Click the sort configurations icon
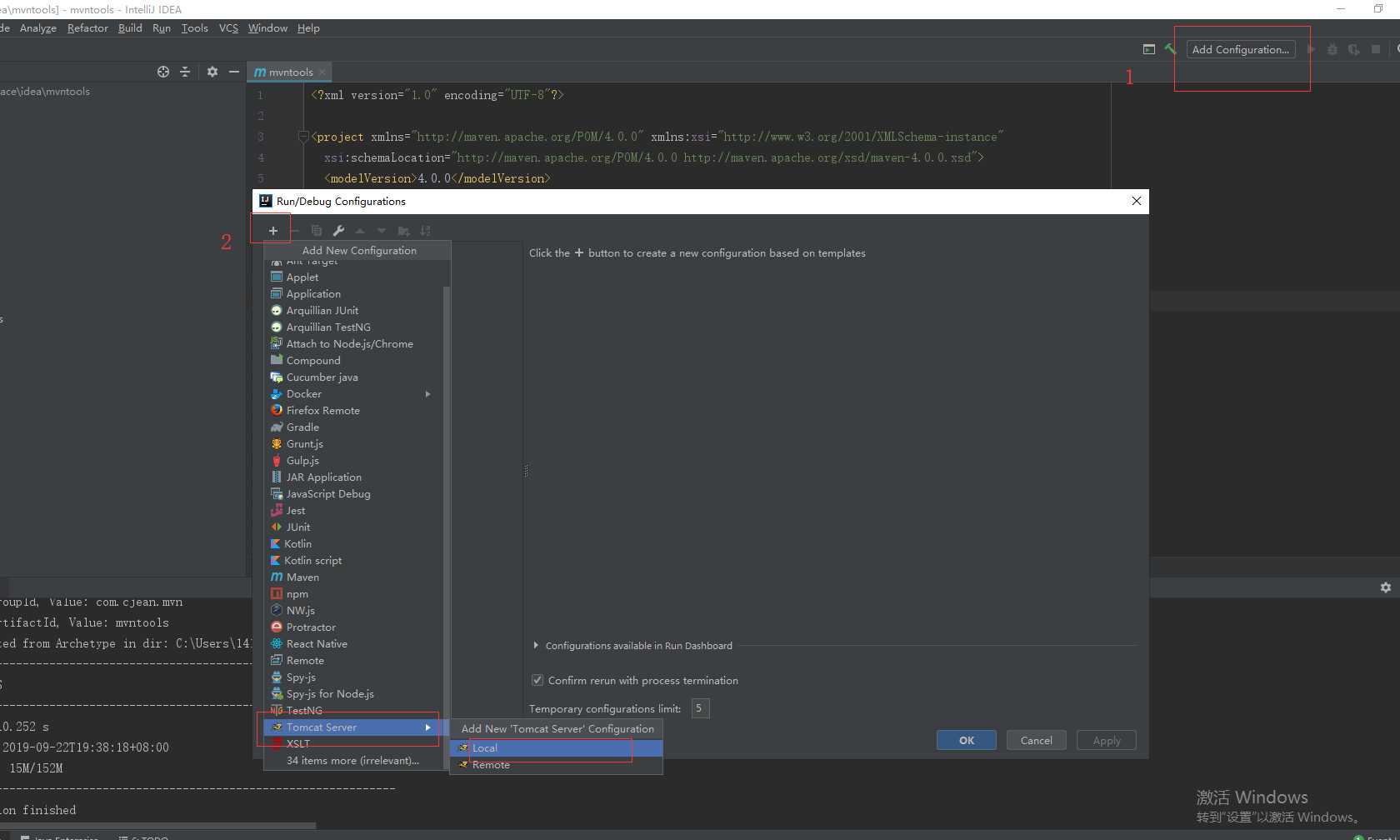This screenshot has width=1400, height=840. tap(426, 231)
